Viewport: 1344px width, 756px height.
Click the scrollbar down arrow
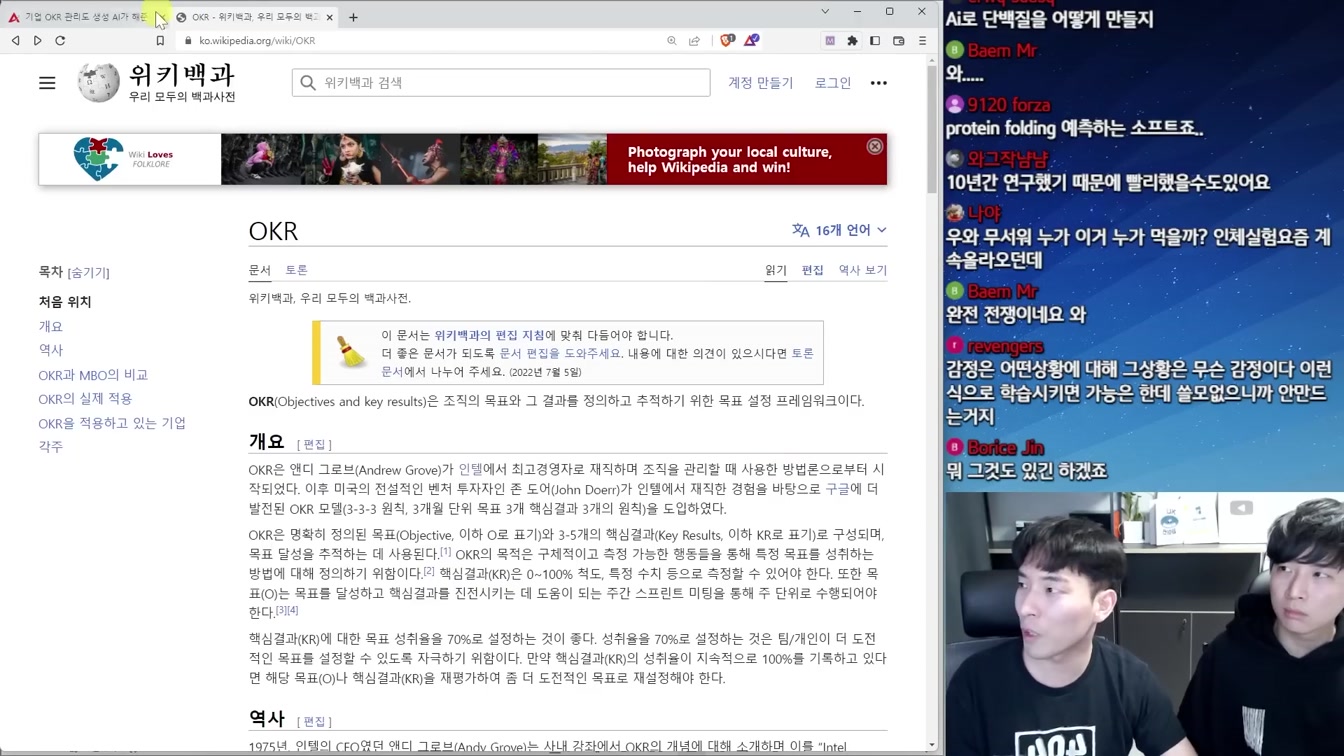coord(932,745)
